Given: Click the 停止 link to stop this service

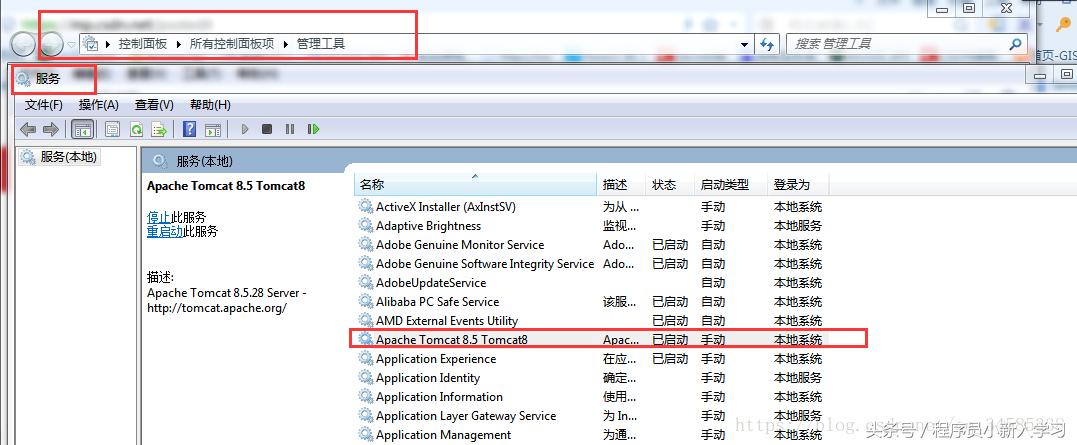Looking at the screenshot, I should tap(159, 217).
